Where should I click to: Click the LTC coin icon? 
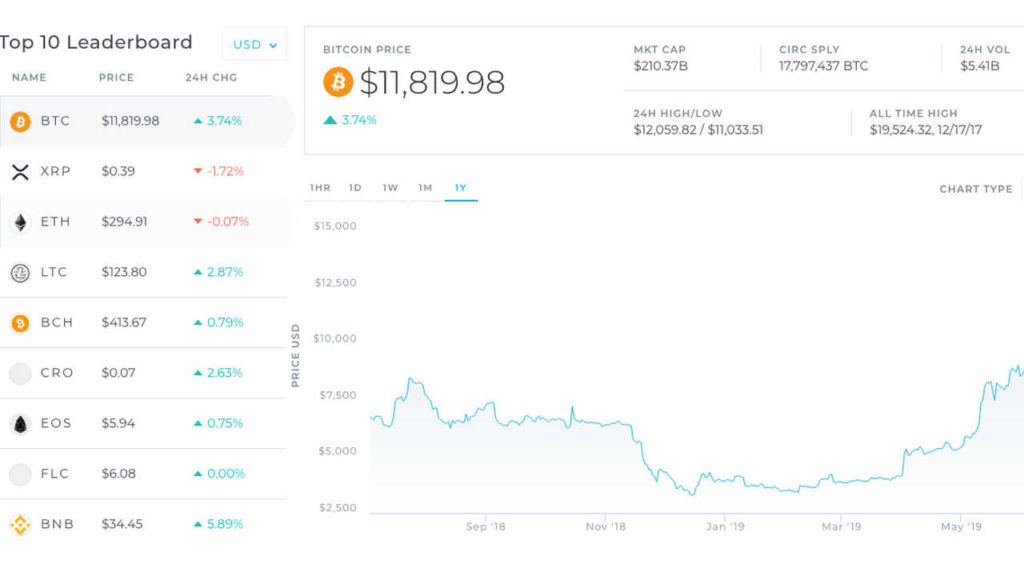coord(20,272)
